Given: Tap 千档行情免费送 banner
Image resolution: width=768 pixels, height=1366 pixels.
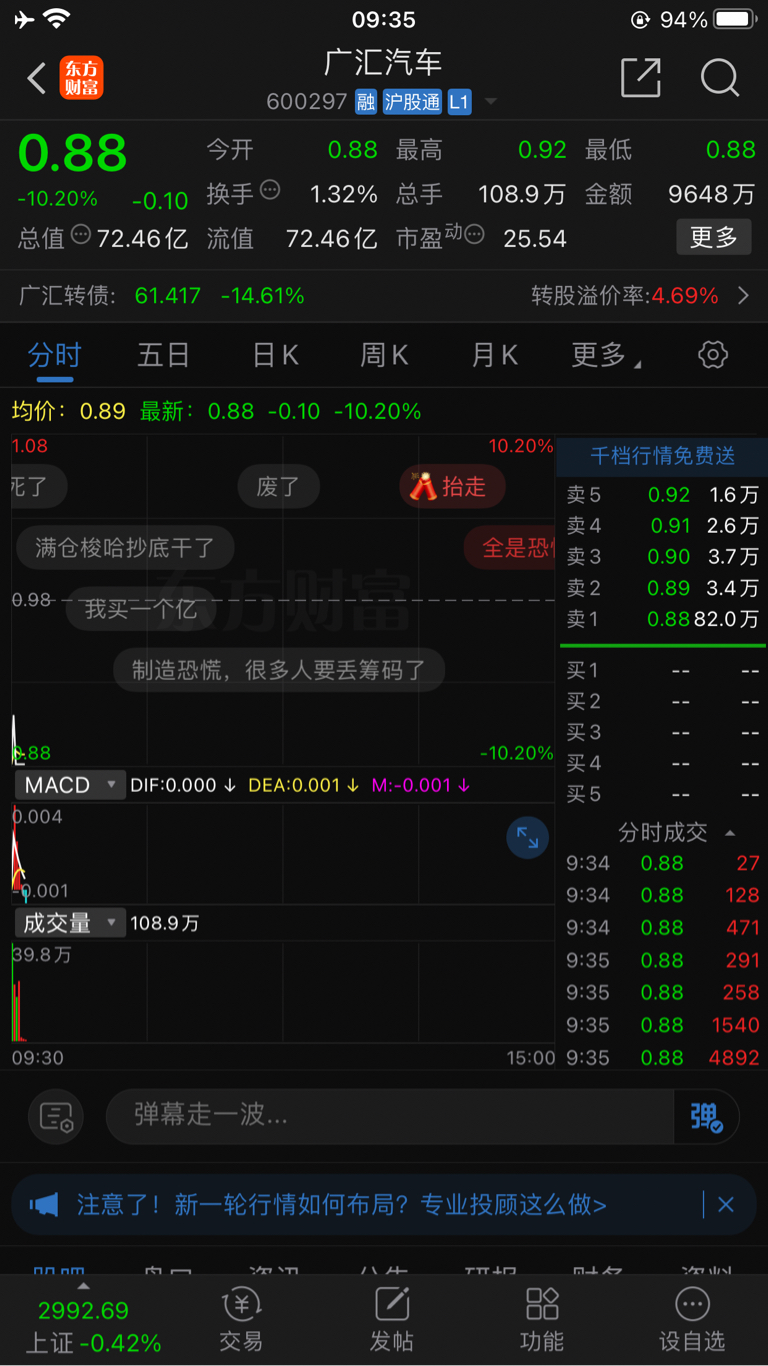Looking at the screenshot, I should click(x=662, y=456).
